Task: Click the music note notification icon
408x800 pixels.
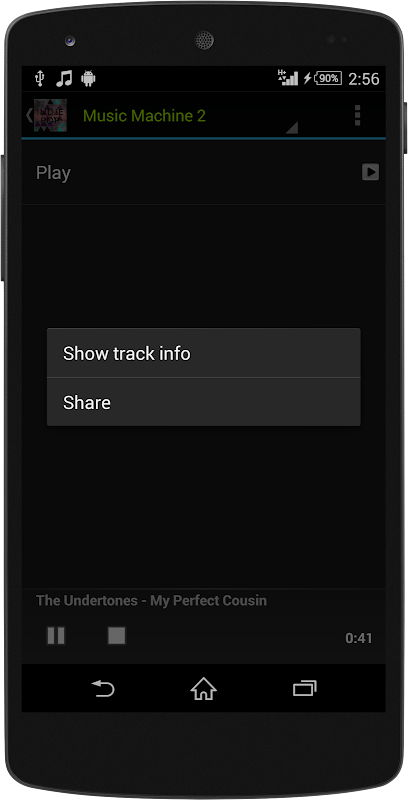Action: 64,78
